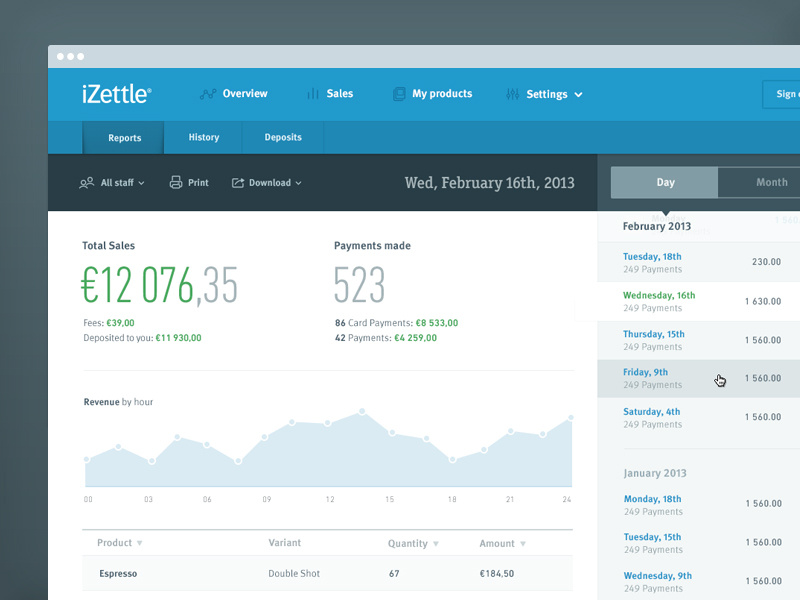Click the Deposited to you €11 930,00 value

click(x=179, y=338)
